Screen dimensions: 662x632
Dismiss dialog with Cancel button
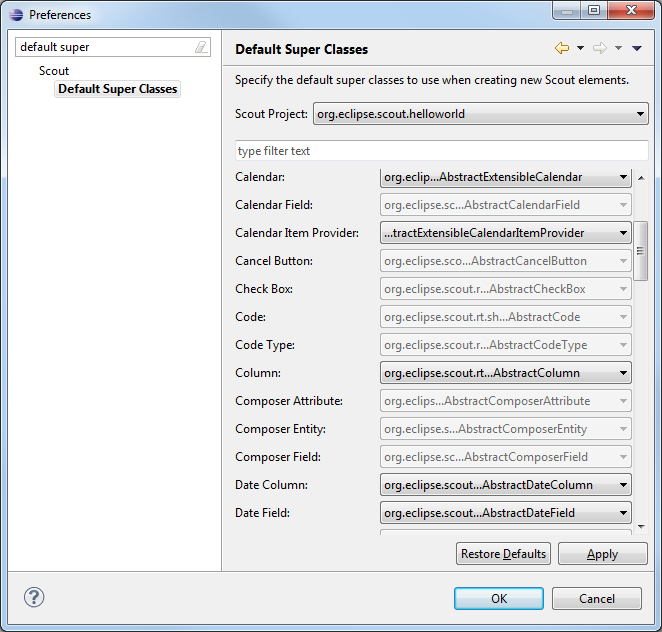coord(597,598)
